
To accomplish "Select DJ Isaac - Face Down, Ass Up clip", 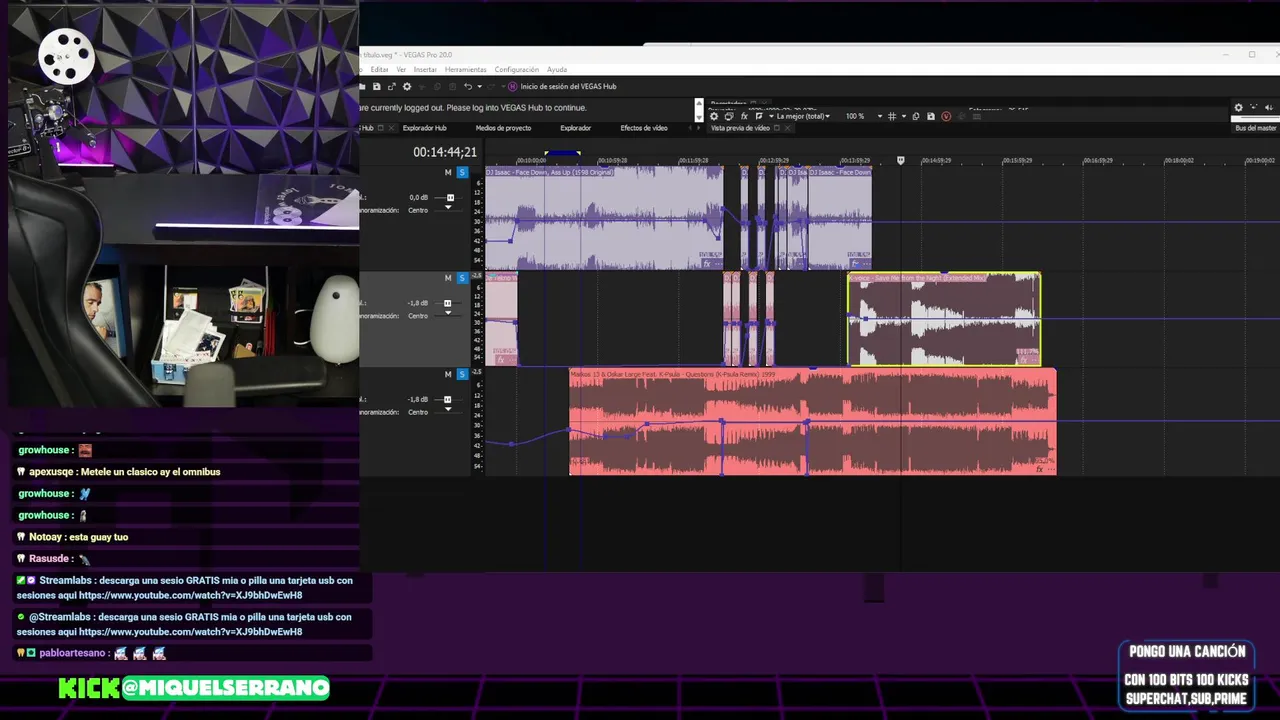I will pyautogui.click(x=604, y=218).
